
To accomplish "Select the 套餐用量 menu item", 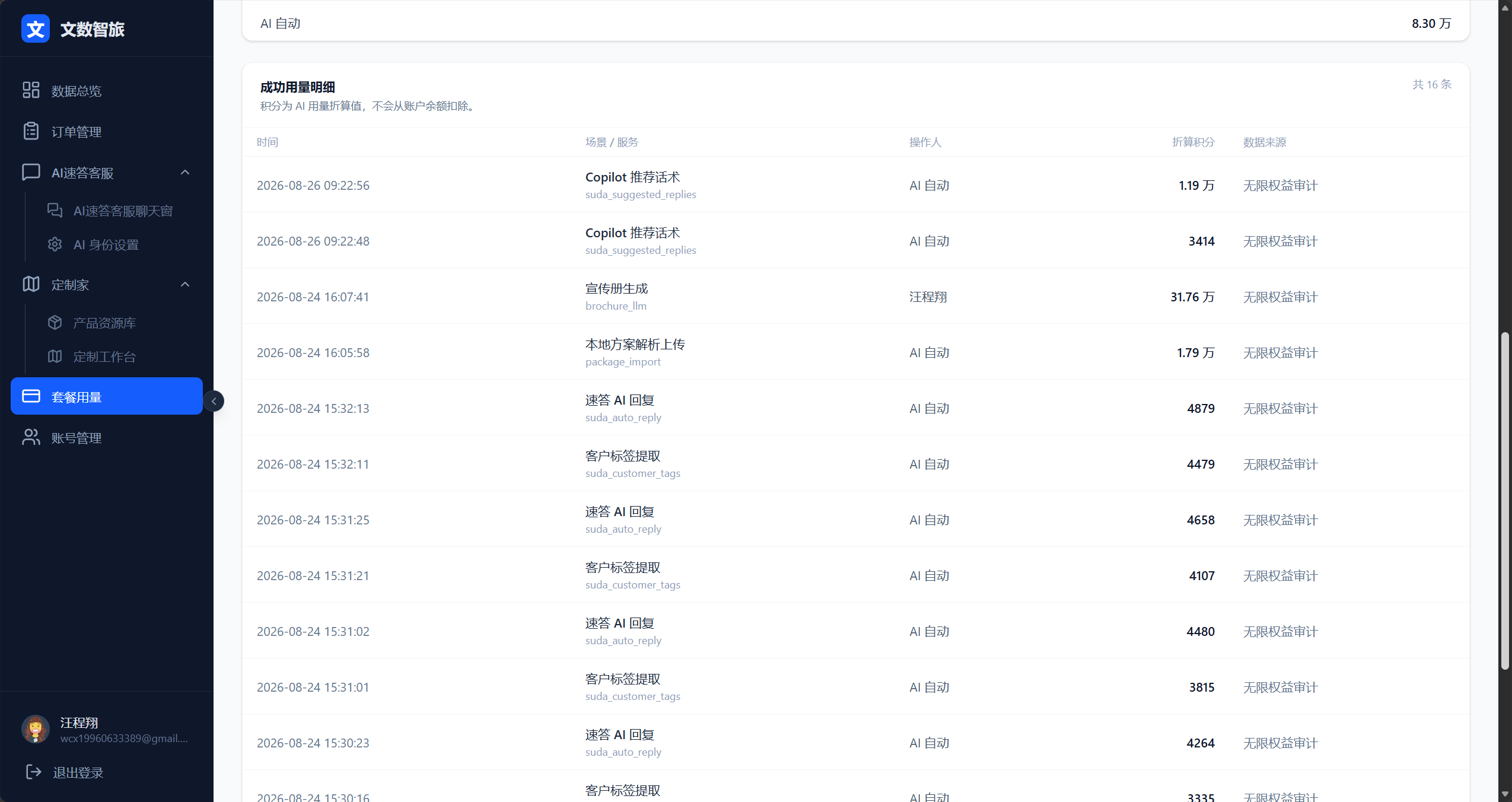I will [x=107, y=396].
